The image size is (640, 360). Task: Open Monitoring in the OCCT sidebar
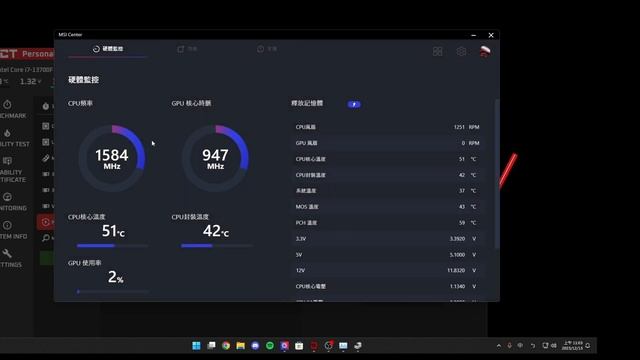tap(12, 202)
